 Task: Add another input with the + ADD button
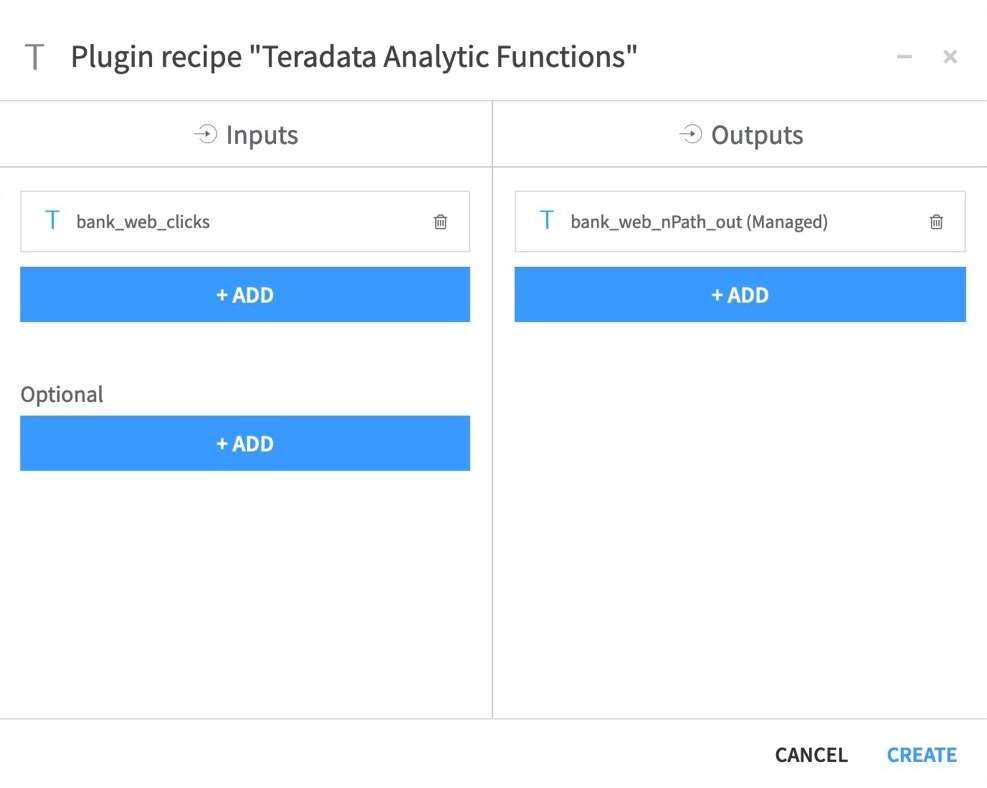click(x=245, y=294)
